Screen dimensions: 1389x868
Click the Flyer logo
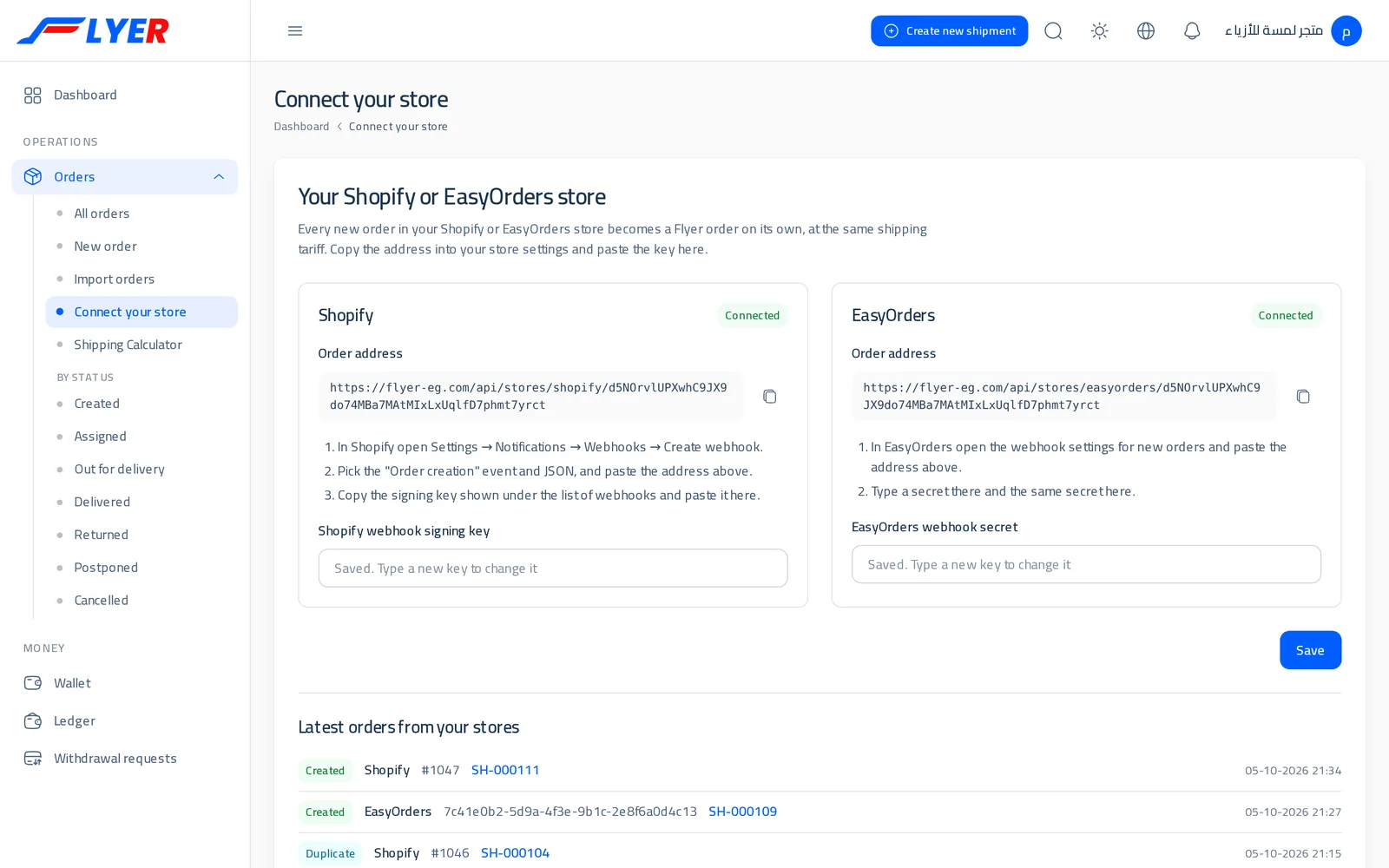pos(93,30)
